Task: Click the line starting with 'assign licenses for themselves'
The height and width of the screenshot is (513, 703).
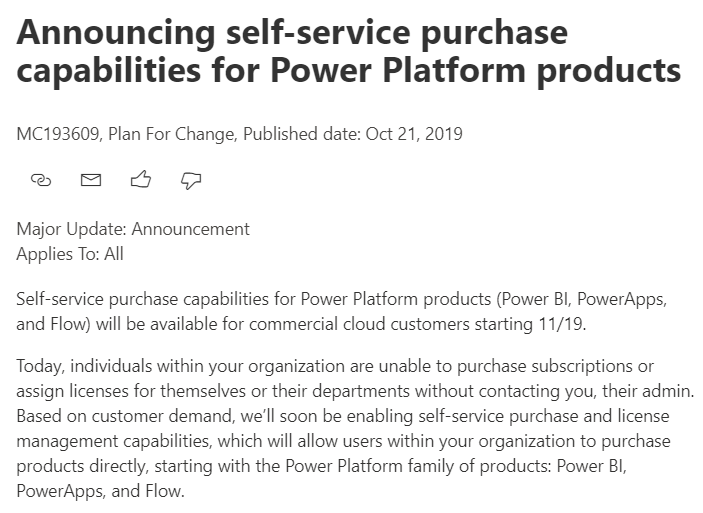Action: click(x=355, y=391)
